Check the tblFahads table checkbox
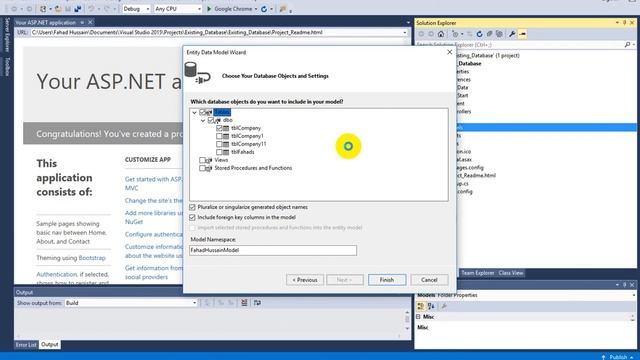The image size is (640, 360). (x=219, y=152)
